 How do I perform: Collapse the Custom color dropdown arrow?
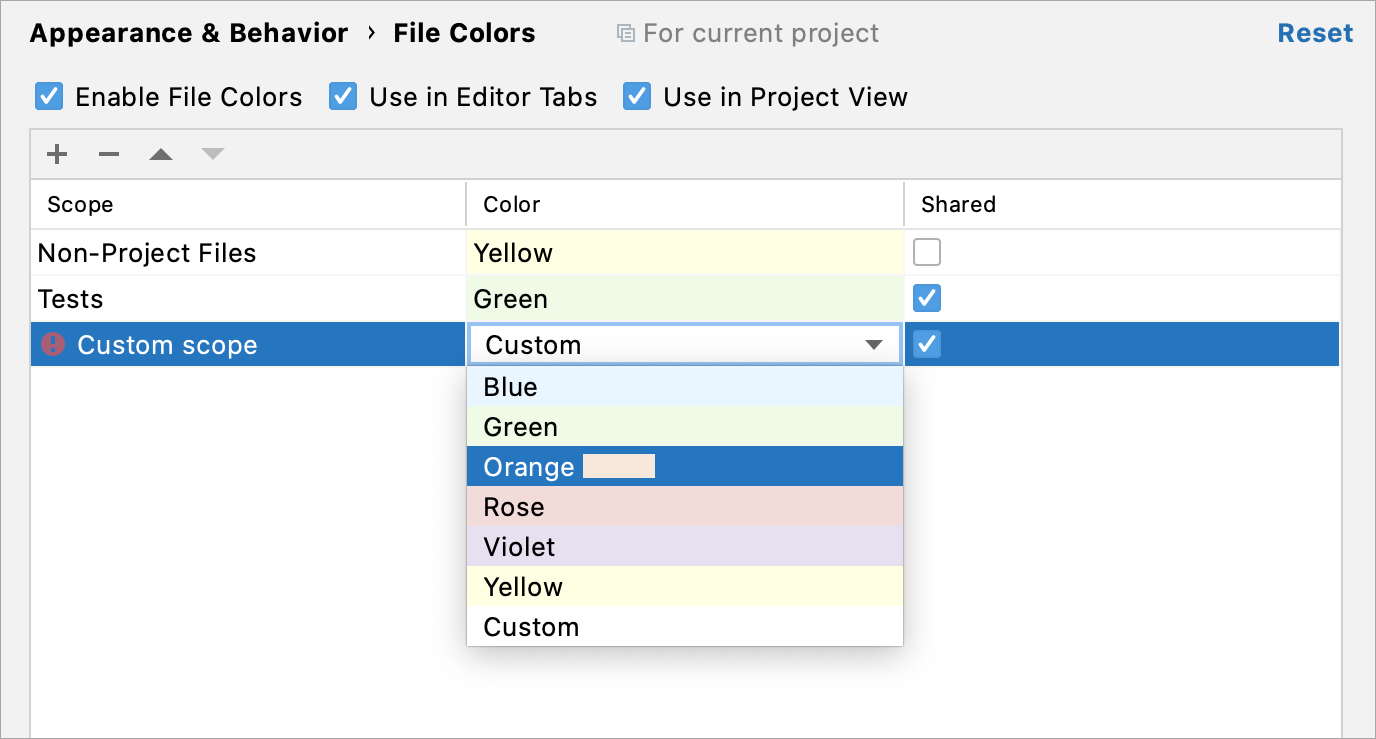[x=874, y=345]
